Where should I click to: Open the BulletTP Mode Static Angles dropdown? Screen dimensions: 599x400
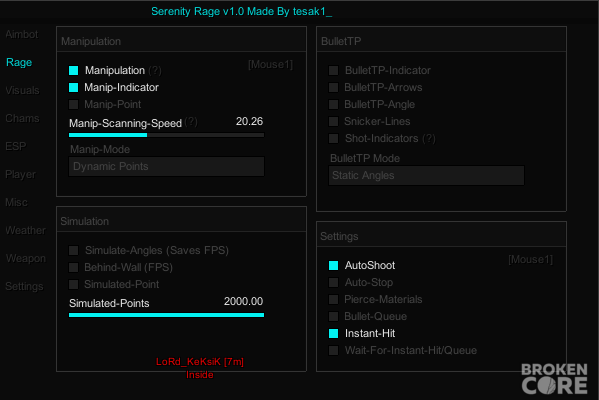[x=426, y=175]
